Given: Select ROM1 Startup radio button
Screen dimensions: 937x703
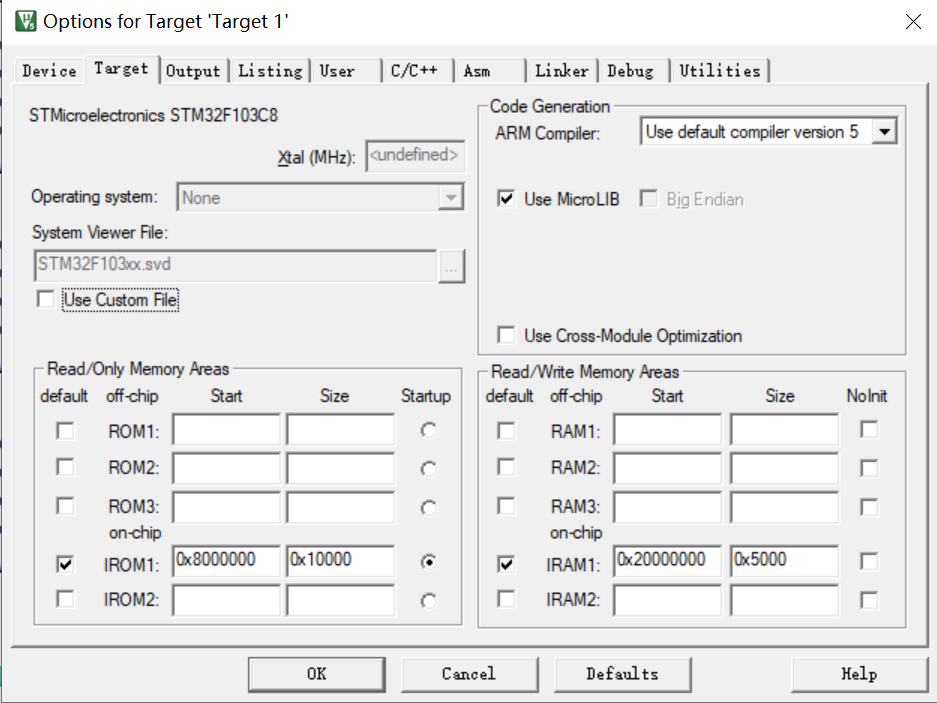Looking at the screenshot, I should 428,430.
